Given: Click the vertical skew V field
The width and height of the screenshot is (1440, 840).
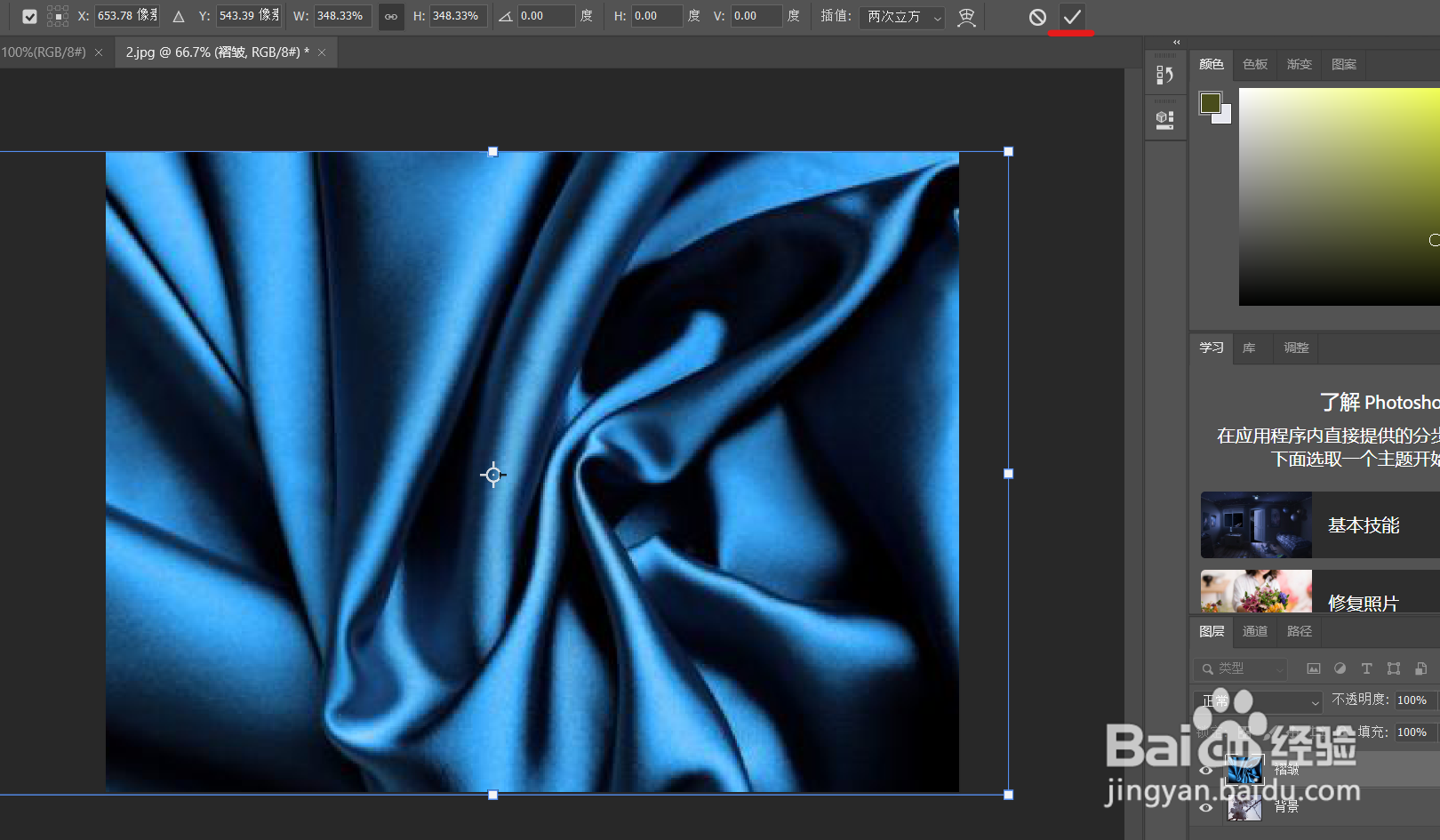Looking at the screenshot, I should tap(756, 16).
